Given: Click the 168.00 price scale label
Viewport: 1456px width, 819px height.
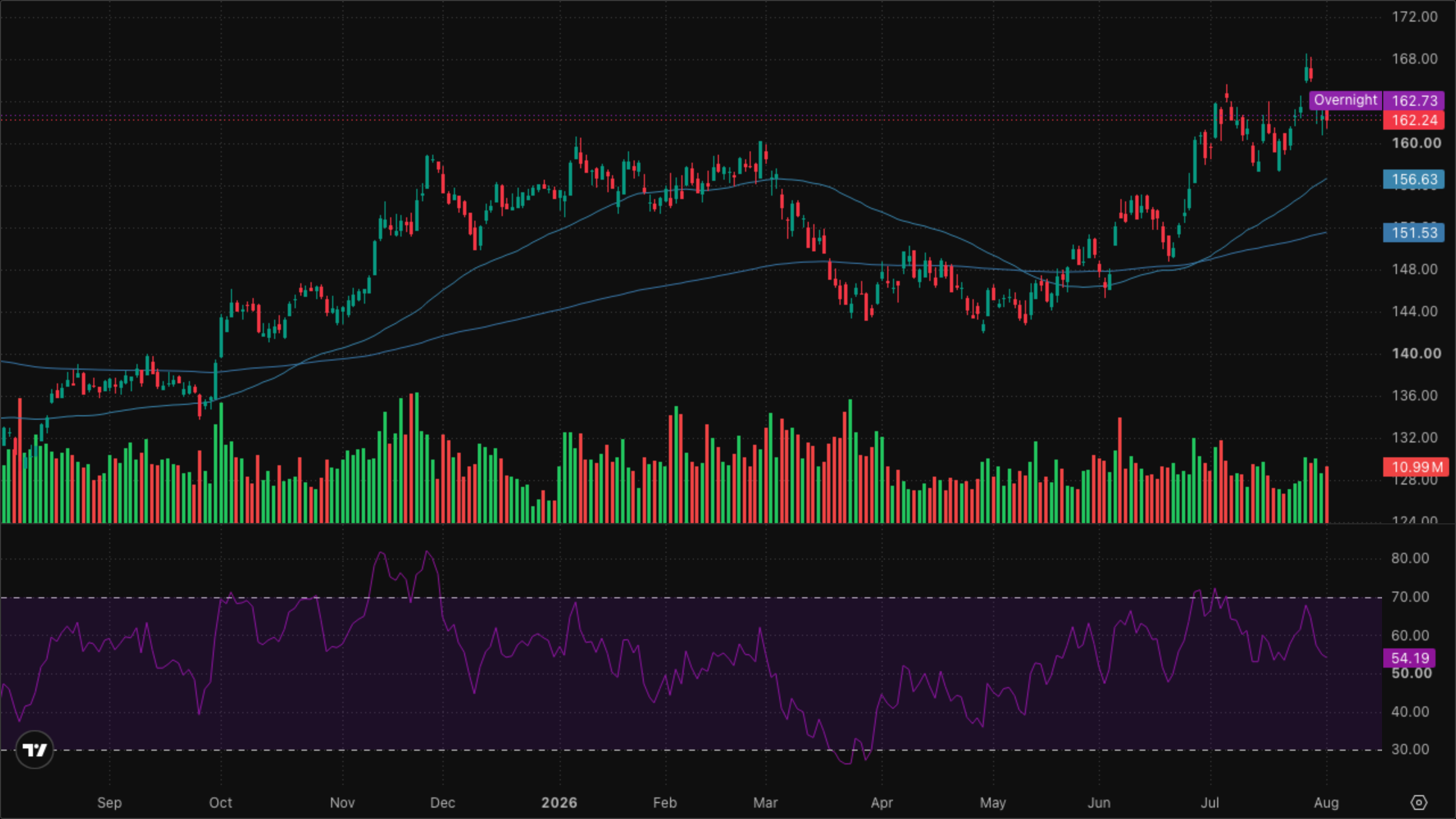Looking at the screenshot, I should [1414, 59].
